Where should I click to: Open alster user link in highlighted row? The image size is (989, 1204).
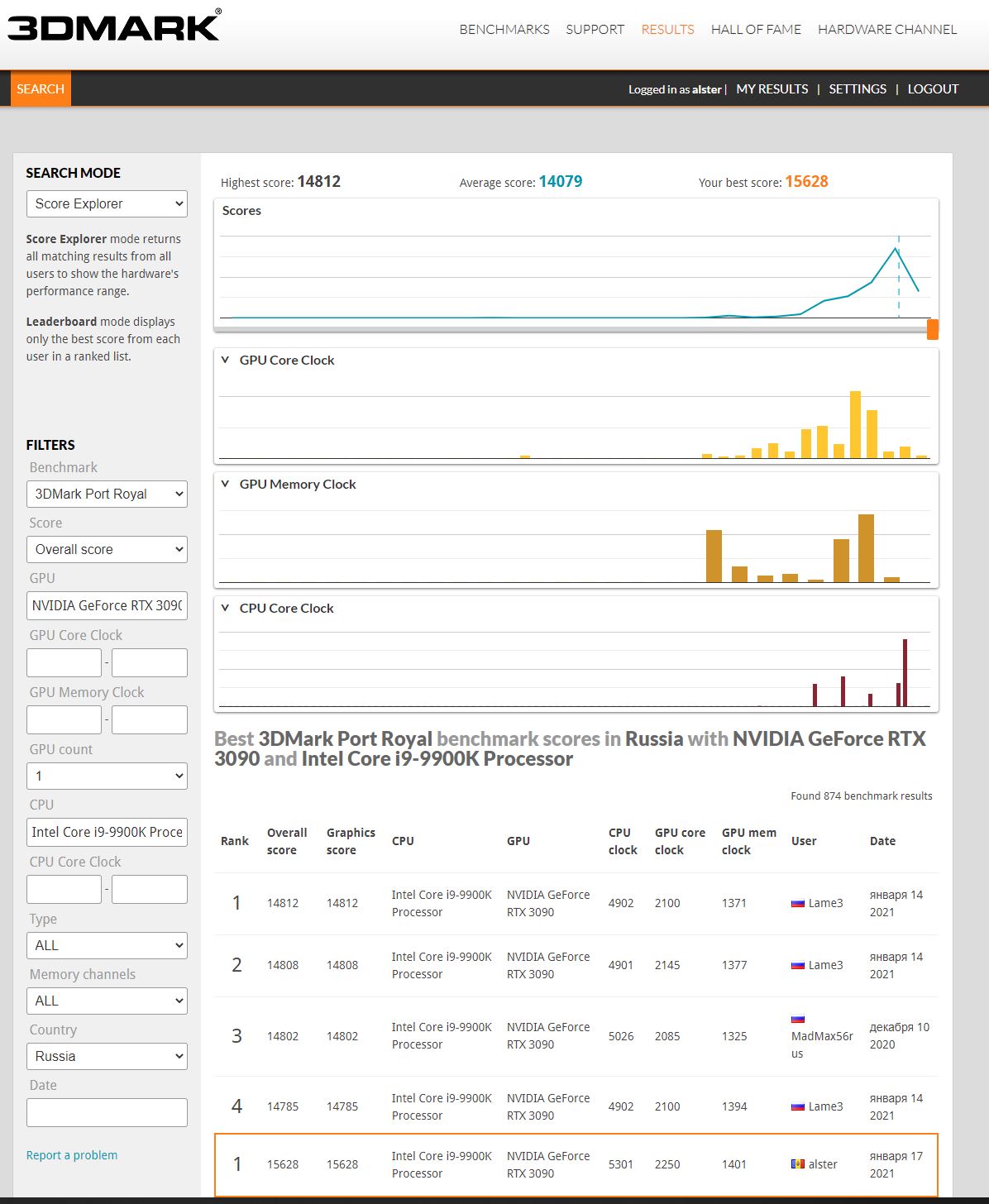point(823,1164)
